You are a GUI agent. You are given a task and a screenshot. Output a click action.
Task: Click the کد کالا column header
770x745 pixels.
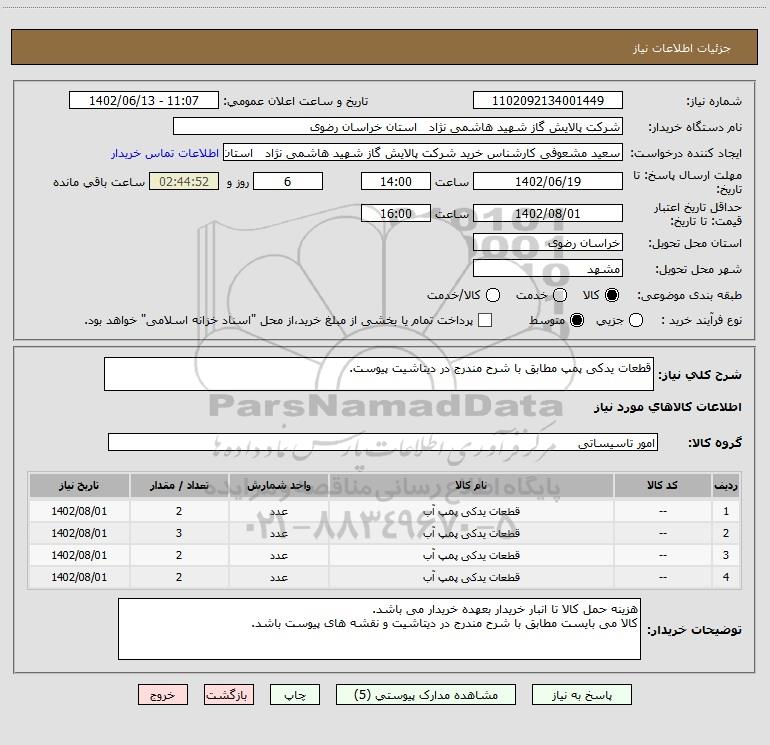point(662,486)
